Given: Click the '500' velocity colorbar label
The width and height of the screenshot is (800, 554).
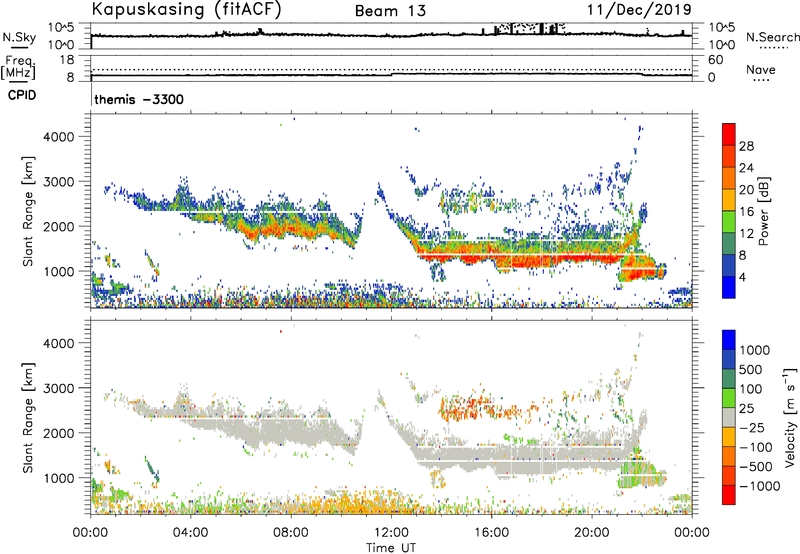Looking at the screenshot, I should pos(751,370).
